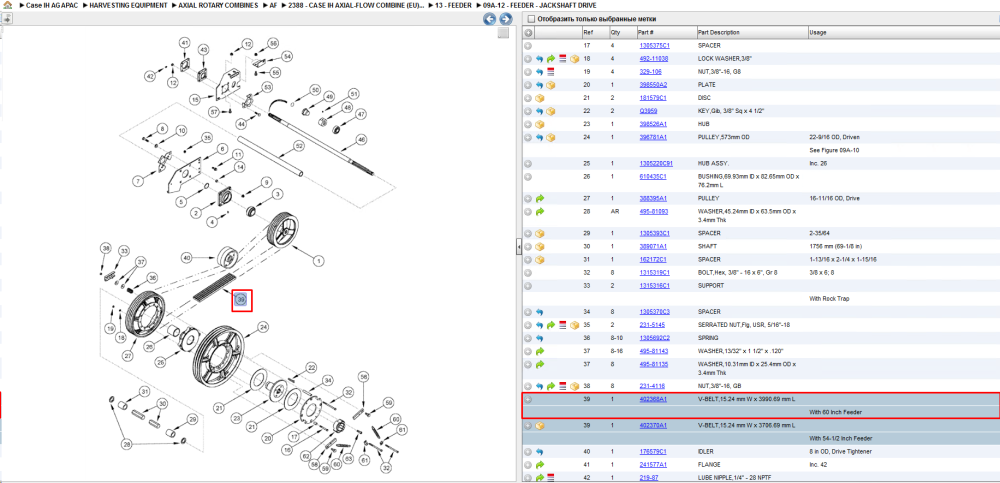
Task: Collapse the parts panel using the splitter arrow
Action: click(519, 246)
